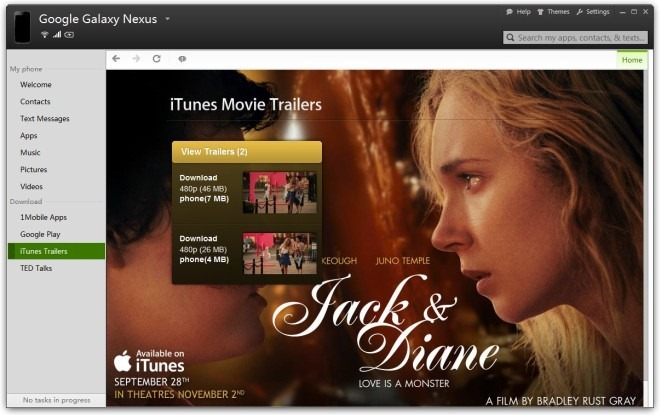Minimize the application window
The image size is (660, 415).
623,12
